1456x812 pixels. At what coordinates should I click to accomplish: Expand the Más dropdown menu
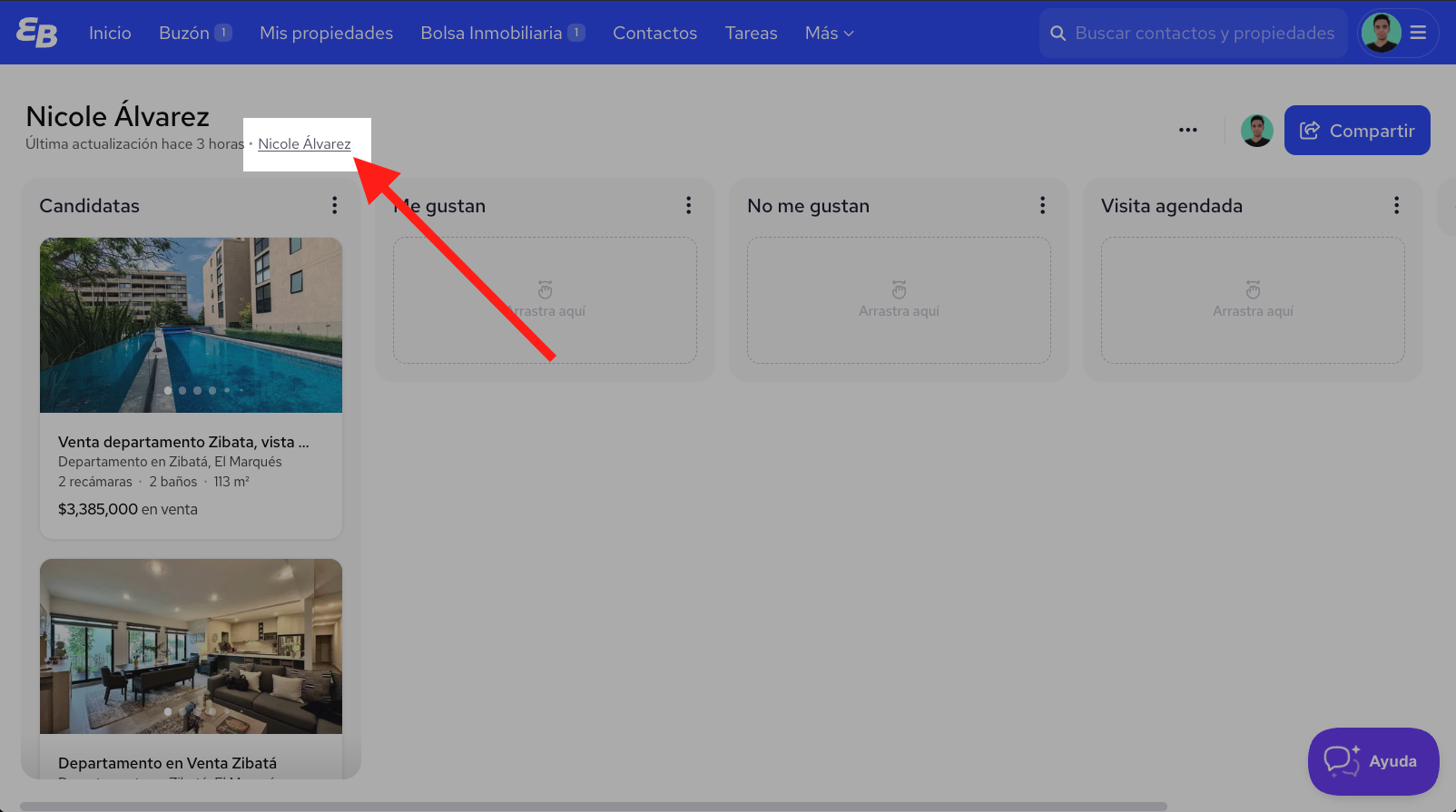829,33
